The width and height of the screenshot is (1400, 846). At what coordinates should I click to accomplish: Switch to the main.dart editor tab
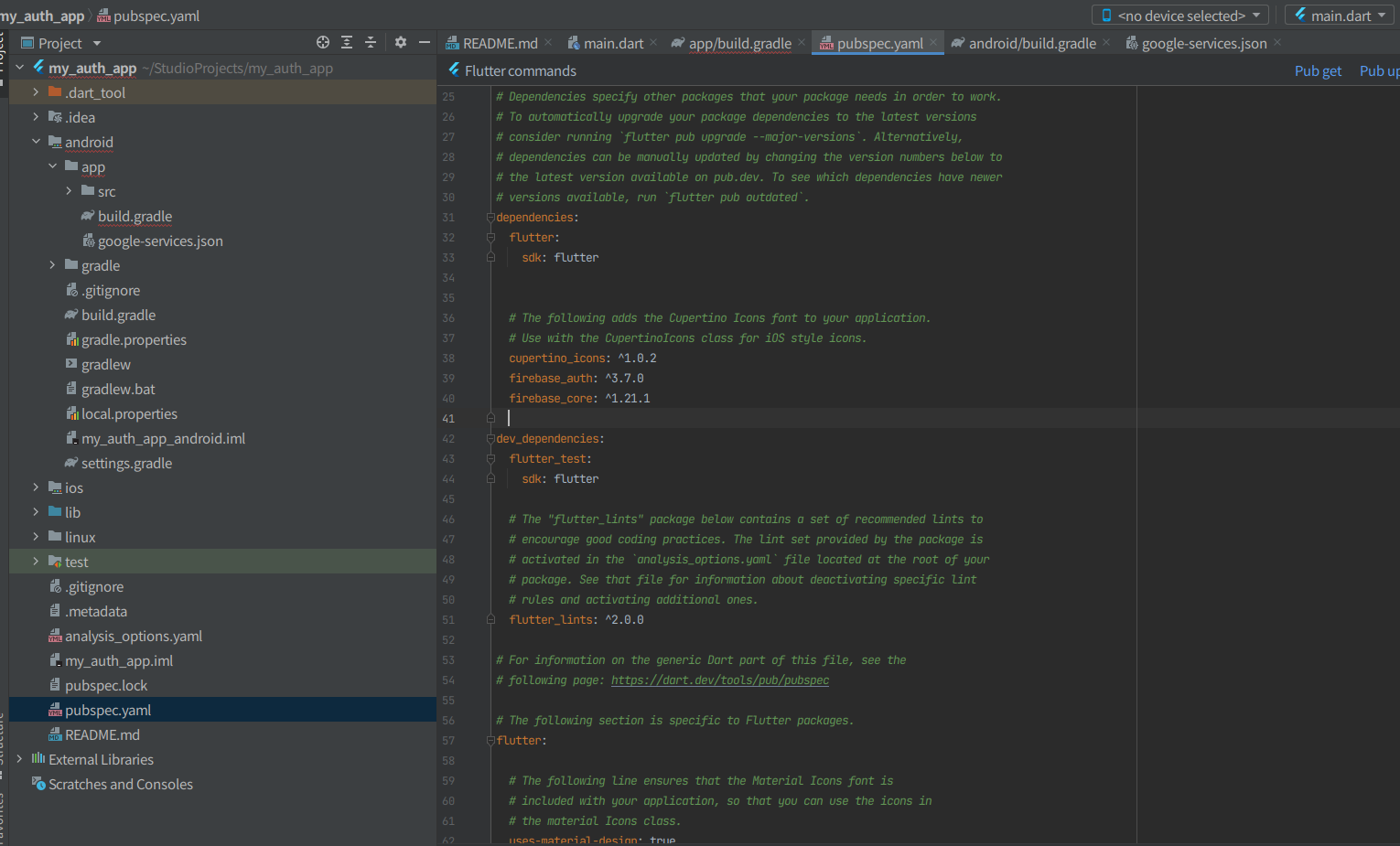(x=613, y=43)
